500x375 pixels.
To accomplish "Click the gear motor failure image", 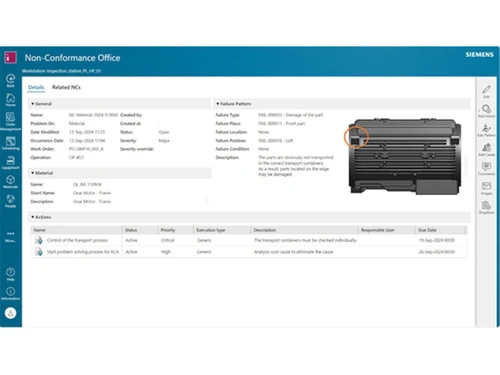I will point(404,156).
